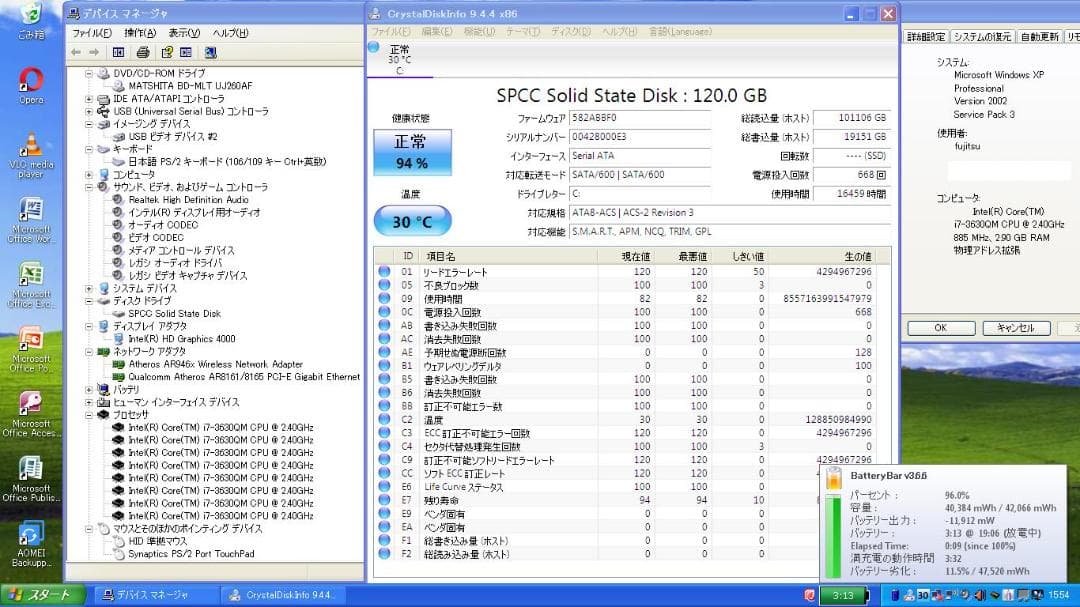Click the print icon in Device Manager toolbar

coord(142,51)
